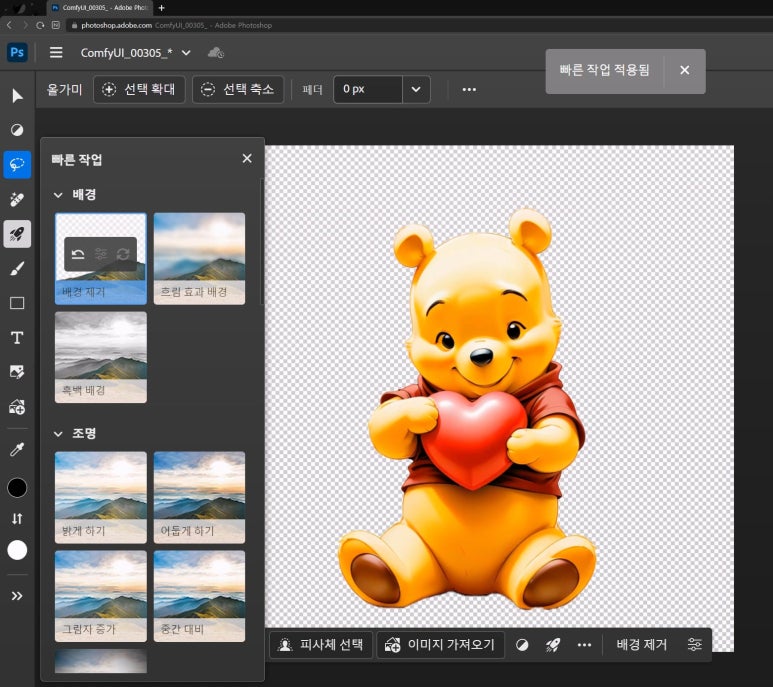Check the cloud sync status icon
Screen dimensions: 773x687
215,53
